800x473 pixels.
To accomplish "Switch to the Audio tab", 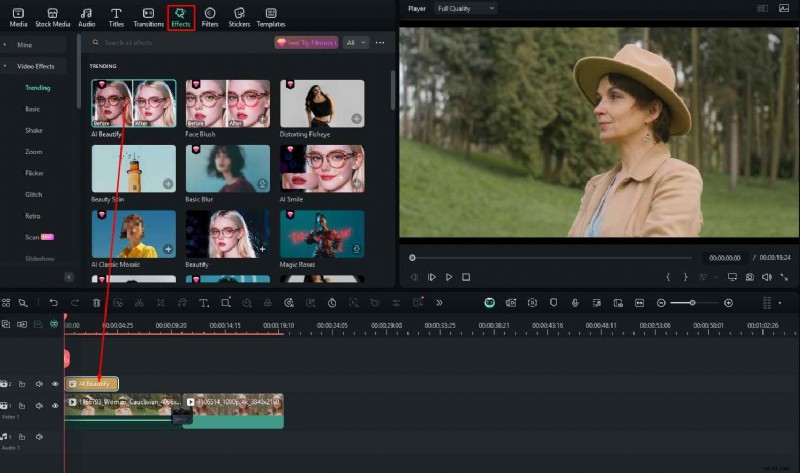I will coord(86,17).
